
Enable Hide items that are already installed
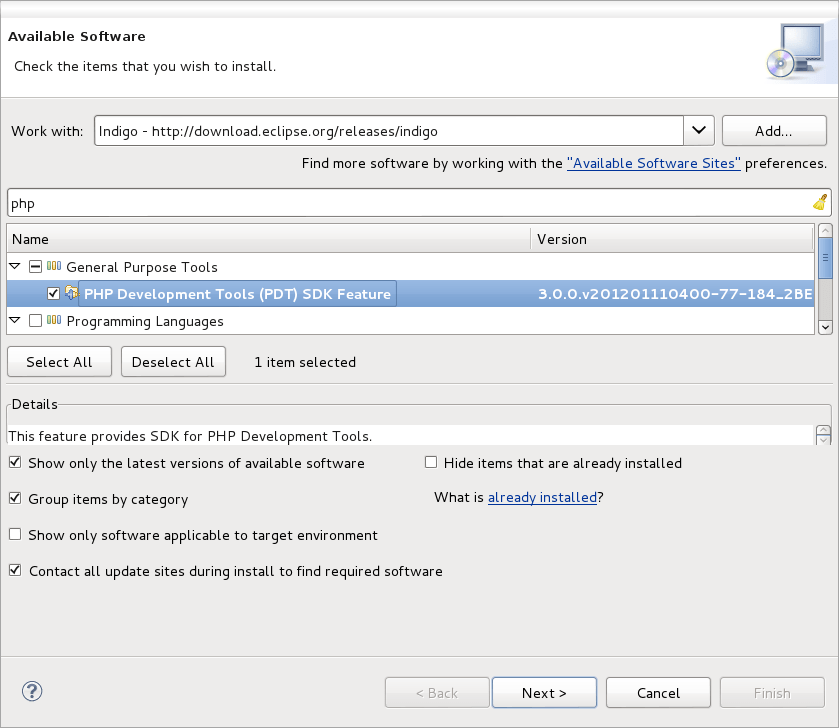[x=431, y=462]
